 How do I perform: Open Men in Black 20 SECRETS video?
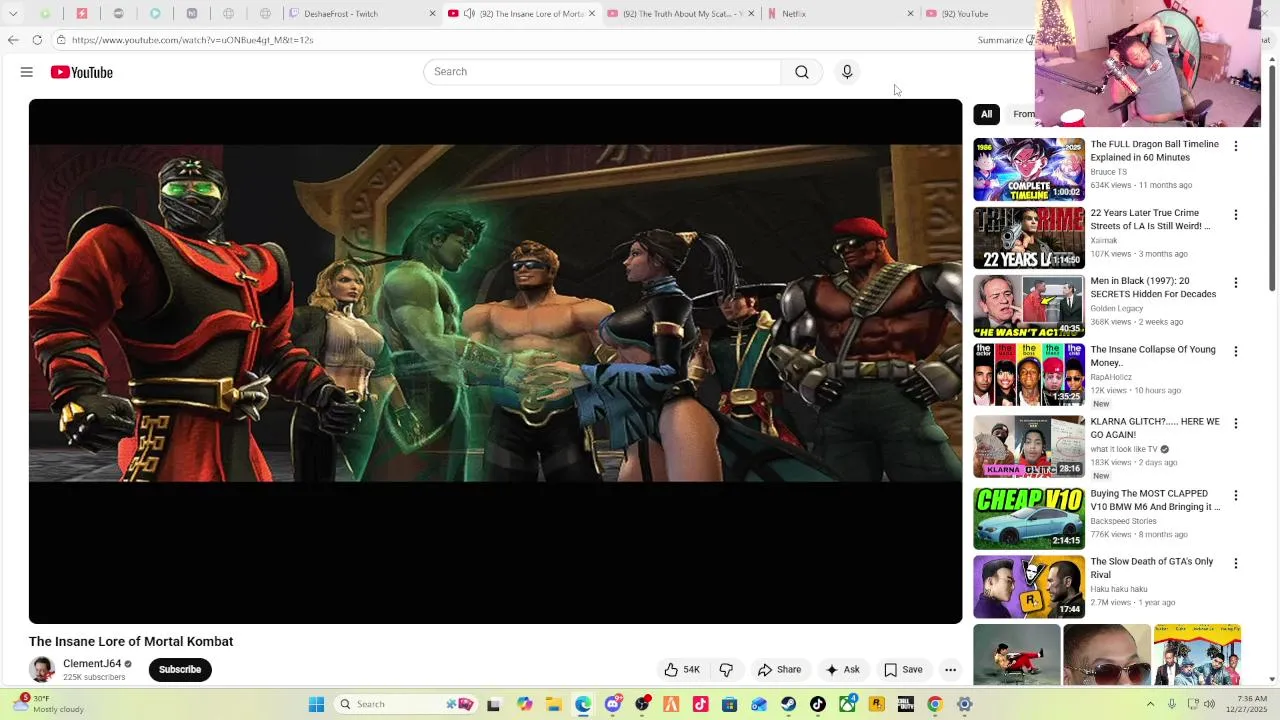[1153, 288]
